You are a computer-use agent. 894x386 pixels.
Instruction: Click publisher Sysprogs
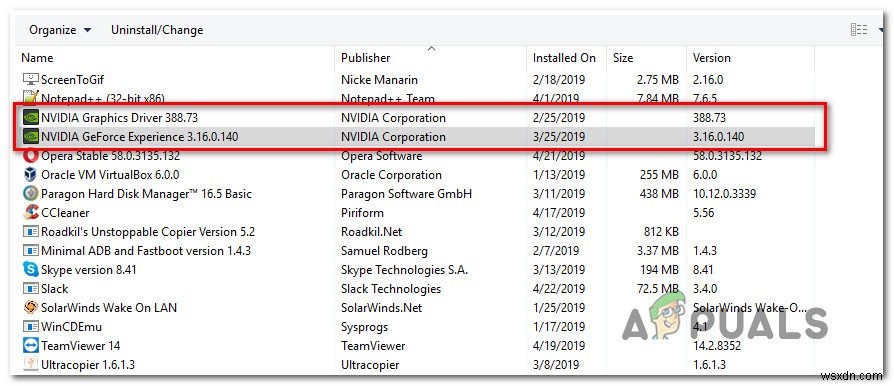[x=364, y=327]
